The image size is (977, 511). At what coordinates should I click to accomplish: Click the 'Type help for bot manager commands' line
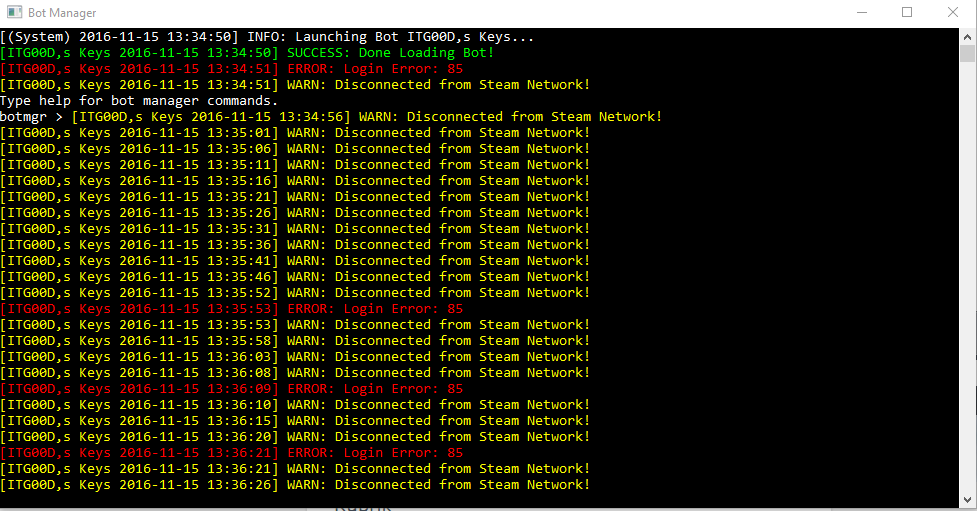[x=139, y=101]
